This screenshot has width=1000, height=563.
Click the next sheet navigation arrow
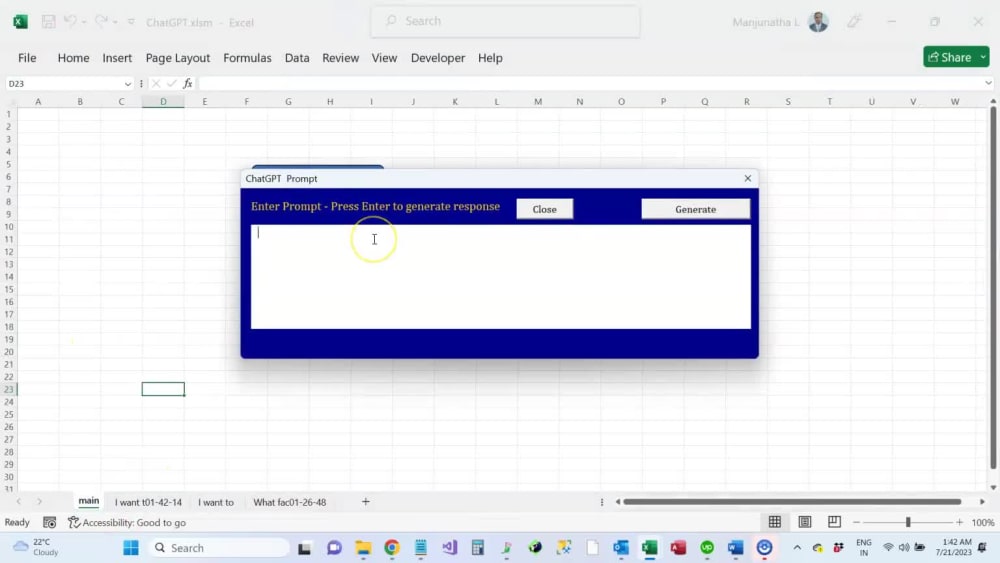[39, 502]
